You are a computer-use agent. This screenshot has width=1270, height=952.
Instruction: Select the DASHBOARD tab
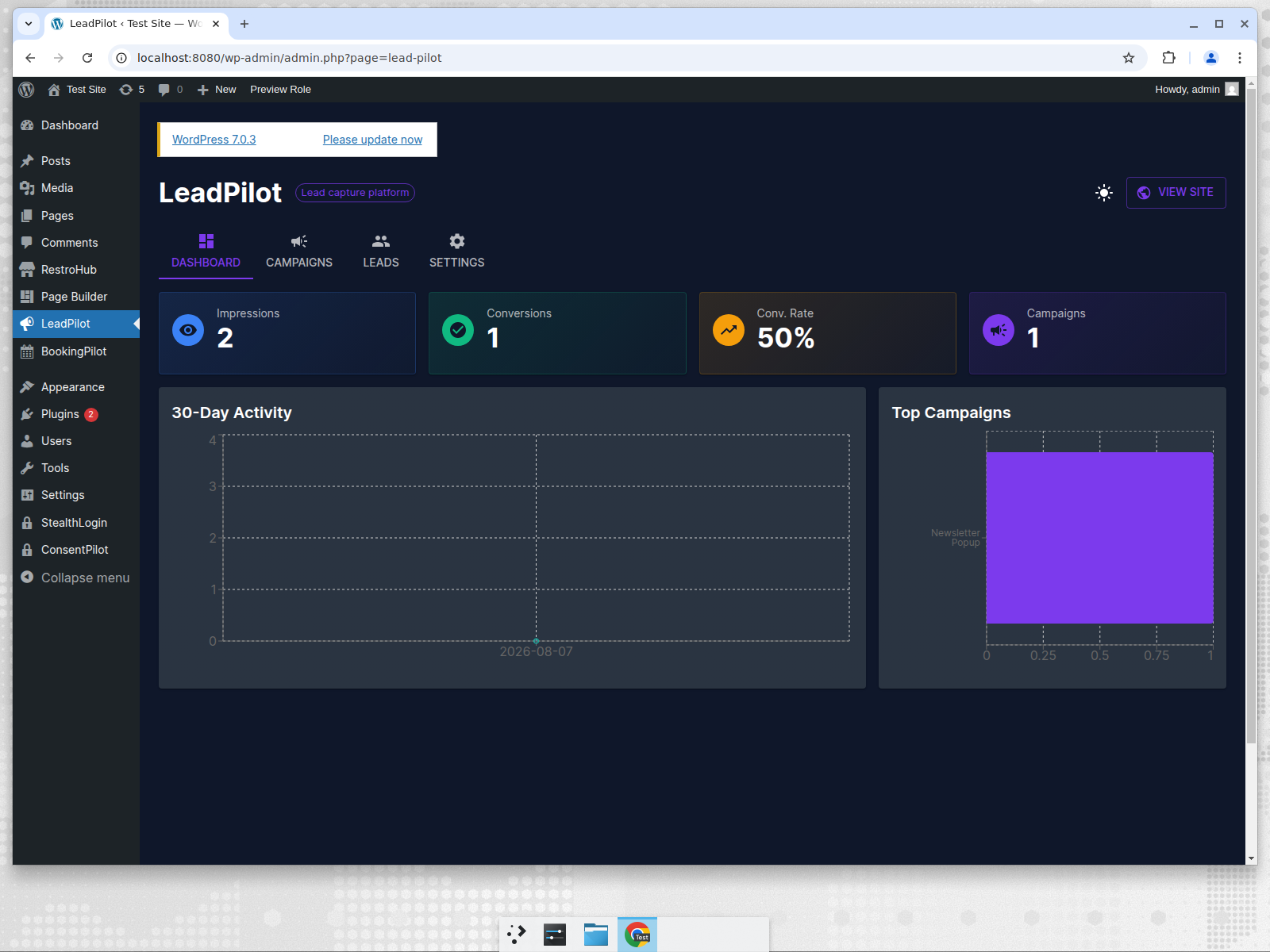(x=206, y=251)
